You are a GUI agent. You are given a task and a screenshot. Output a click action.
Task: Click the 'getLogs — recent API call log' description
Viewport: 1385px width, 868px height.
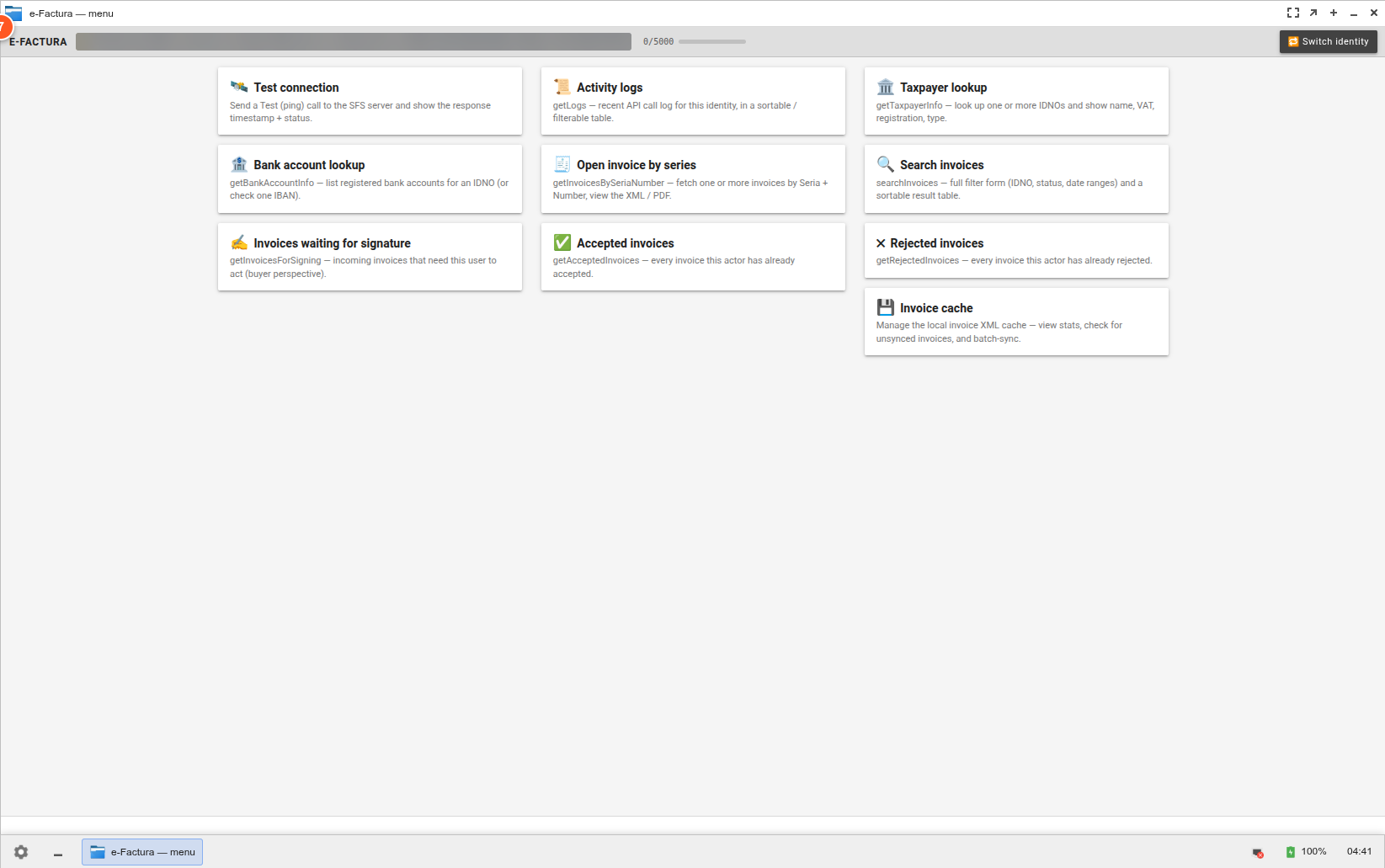pyautogui.click(x=674, y=112)
